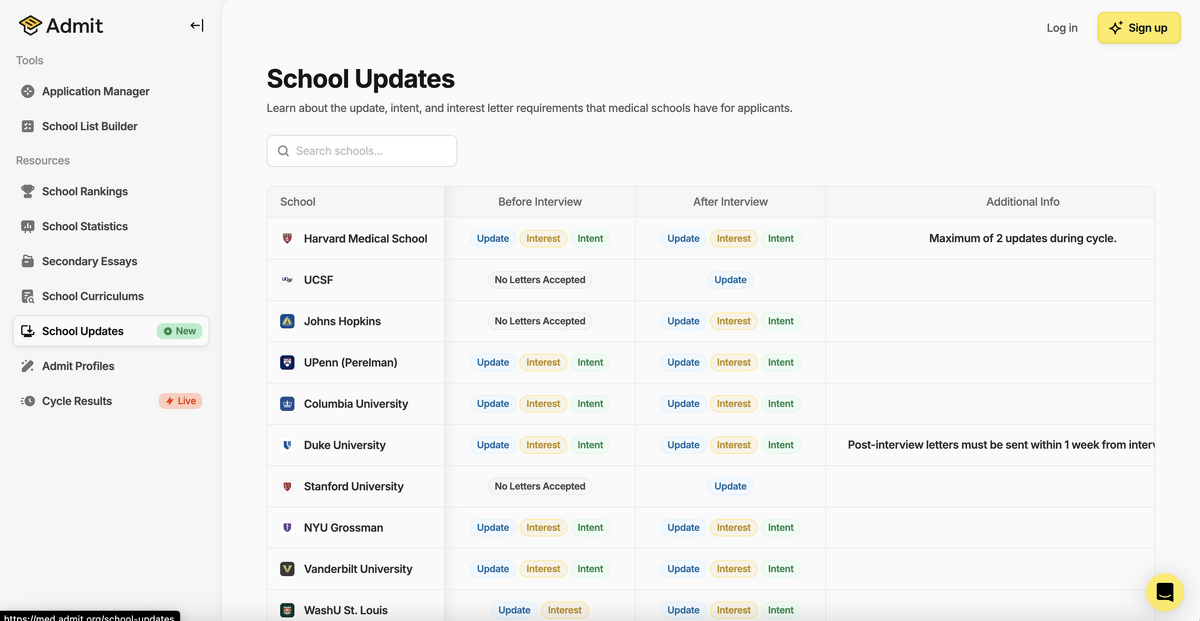
Task: Select the School Rankings trophy icon
Action: (x=28, y=191)
